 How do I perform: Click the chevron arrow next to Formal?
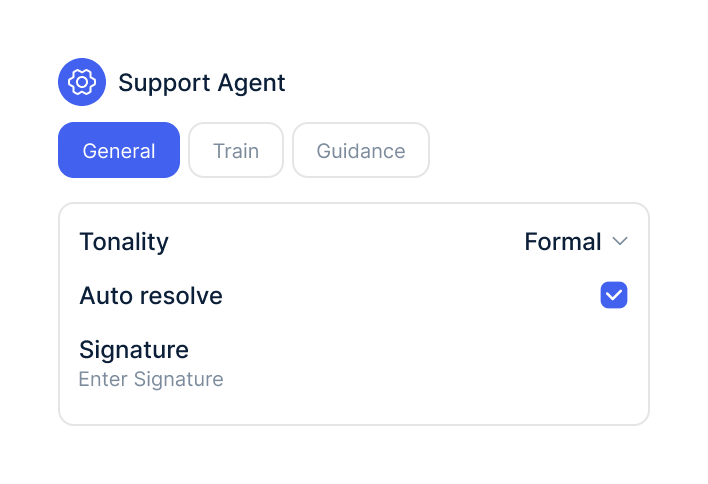(x=620, y=241)
